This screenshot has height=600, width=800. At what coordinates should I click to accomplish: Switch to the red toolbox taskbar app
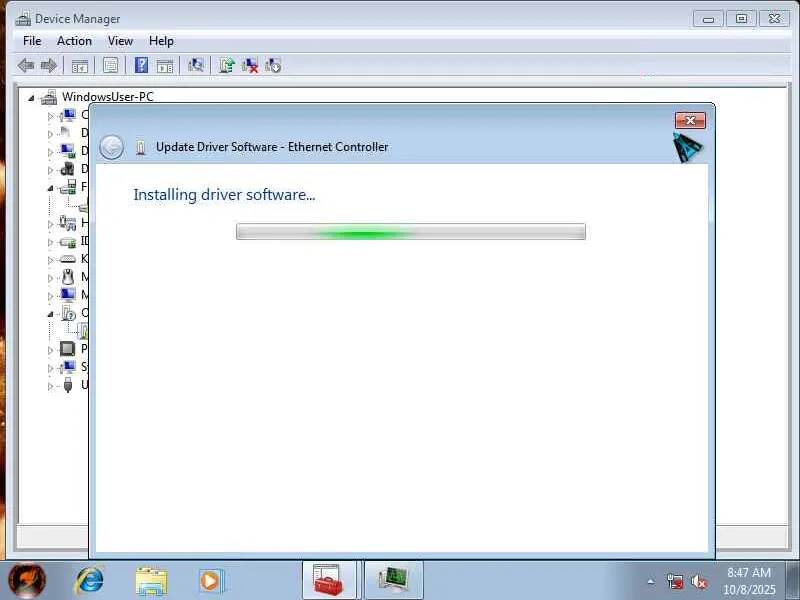point(329,581)
